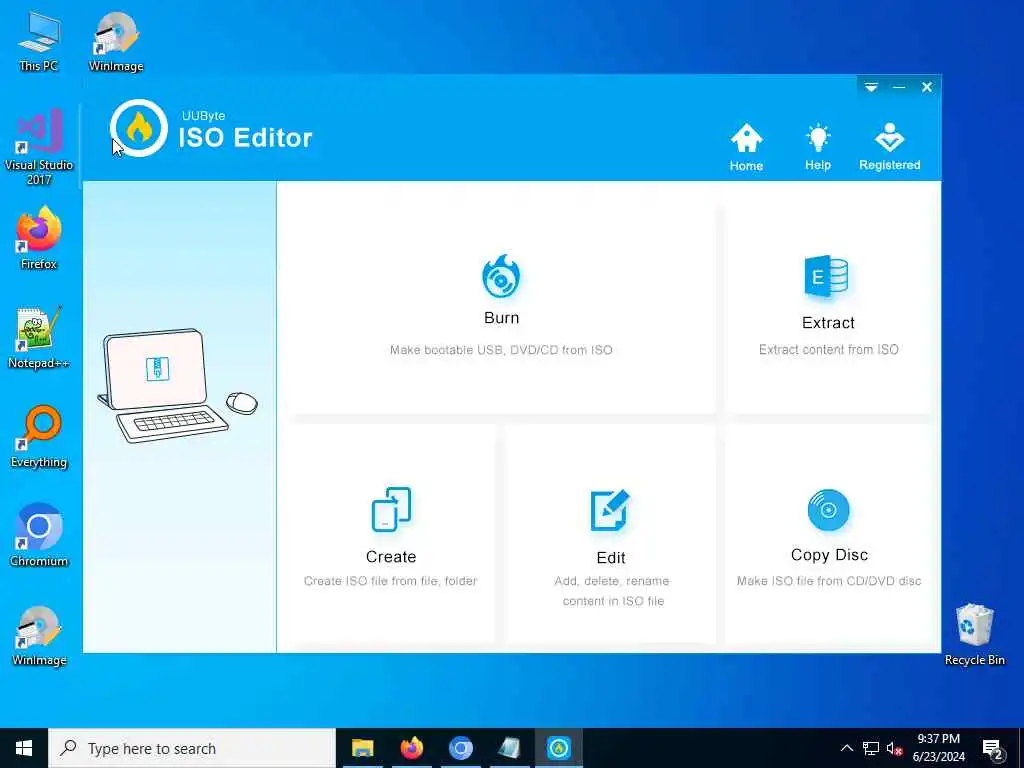Click 'Create ISO file from file, folder' text
This screenshot has width=1024, height=768.
pyautogui.click(x=391, y=581)
